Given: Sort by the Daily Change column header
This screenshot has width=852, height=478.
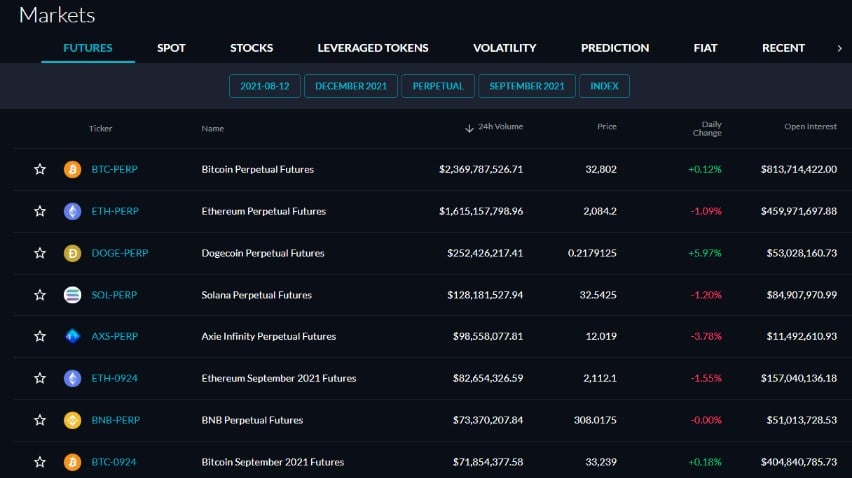Looking at the screenshot, I should tap(707, 129).
